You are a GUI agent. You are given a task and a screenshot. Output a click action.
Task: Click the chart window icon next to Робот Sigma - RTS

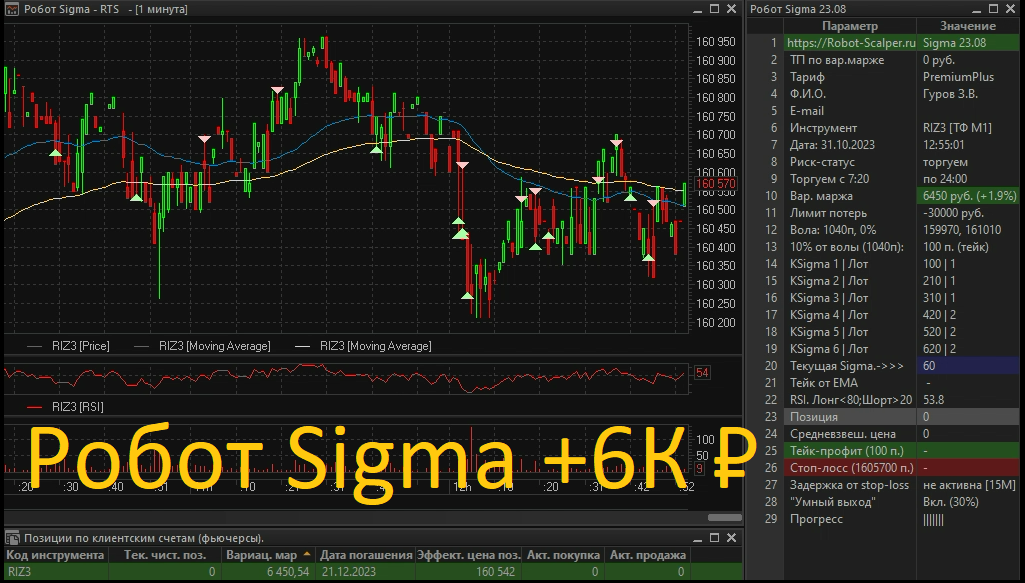click(x=12, y=9)
